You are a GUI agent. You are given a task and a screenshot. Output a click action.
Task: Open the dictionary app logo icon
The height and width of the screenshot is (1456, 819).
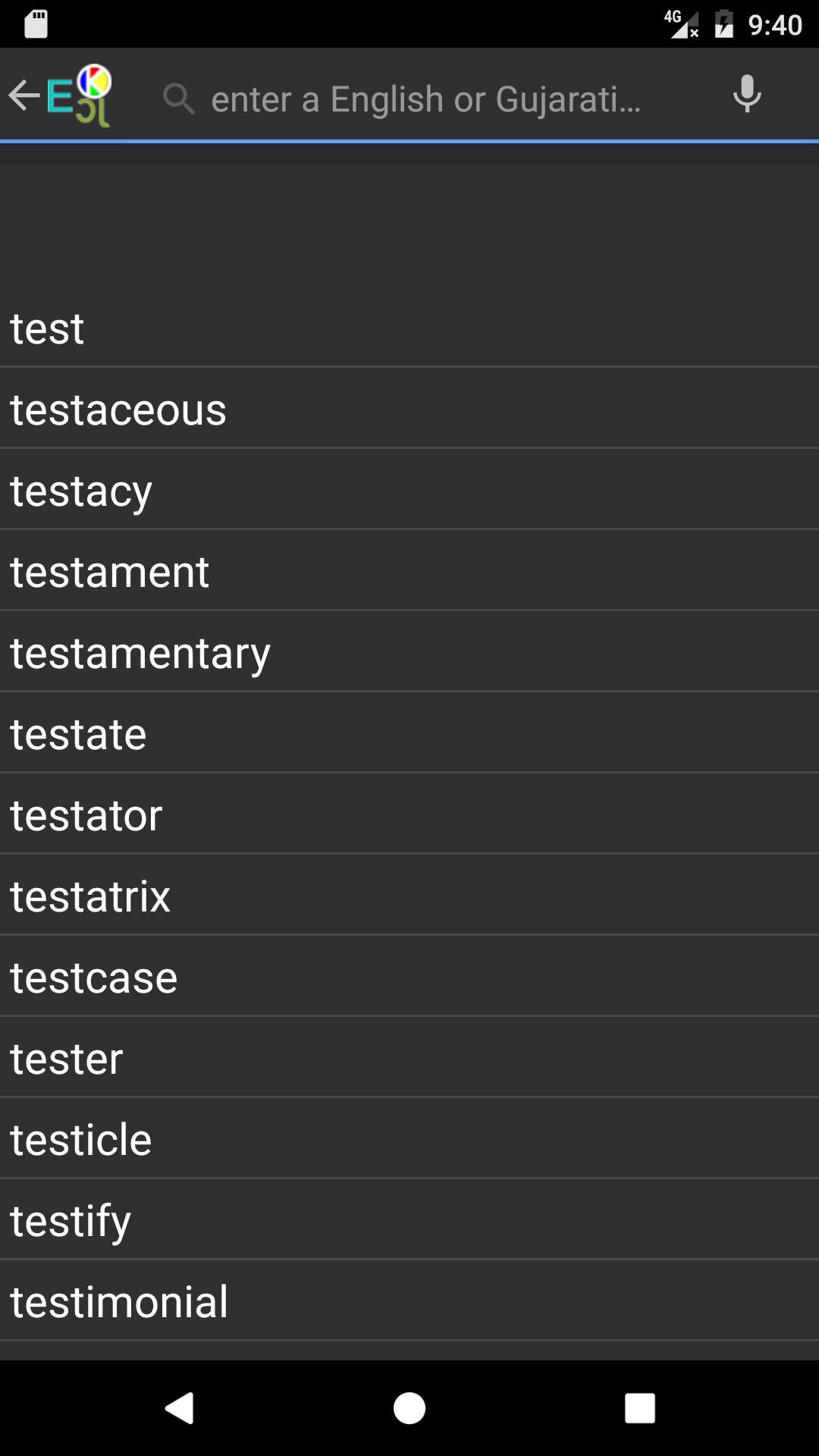click(80, 96)
